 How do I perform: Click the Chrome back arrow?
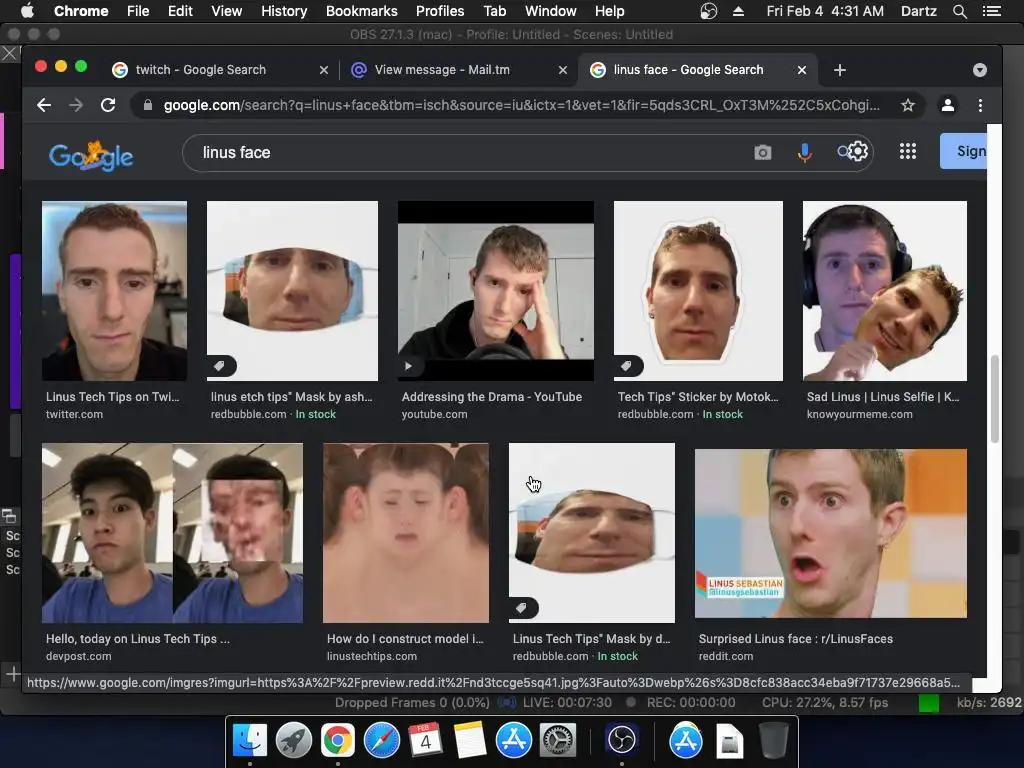coord(44,105)
